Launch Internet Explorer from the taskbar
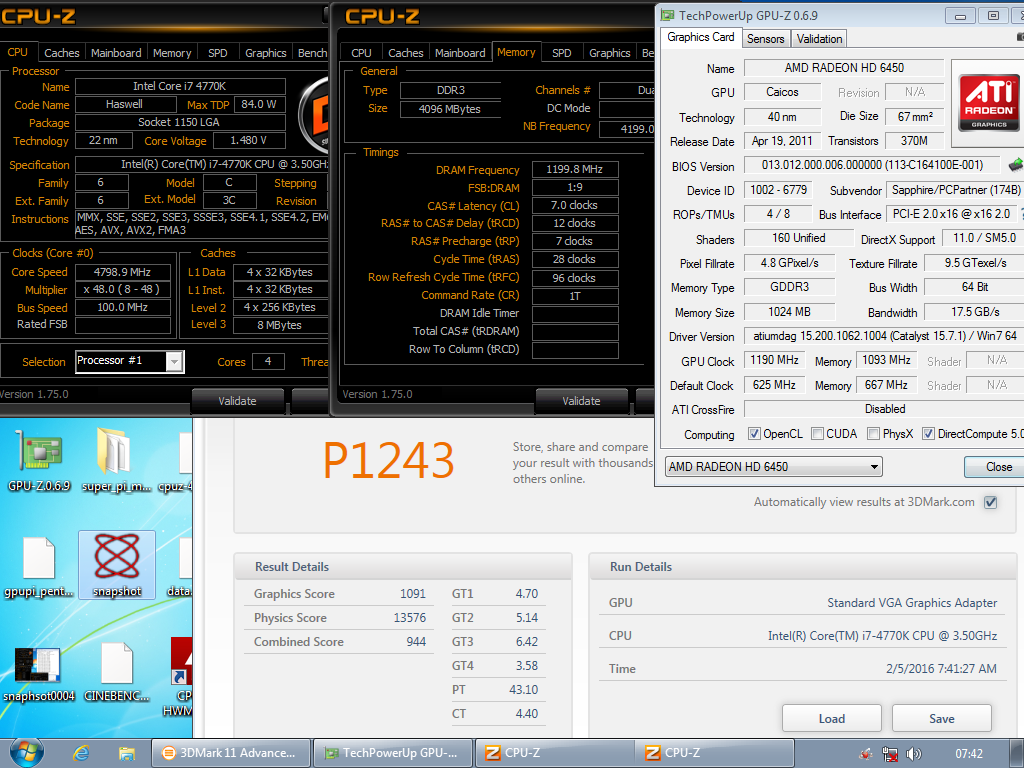The height and width of the screenshot is (768, 1024). coord(82,752)
